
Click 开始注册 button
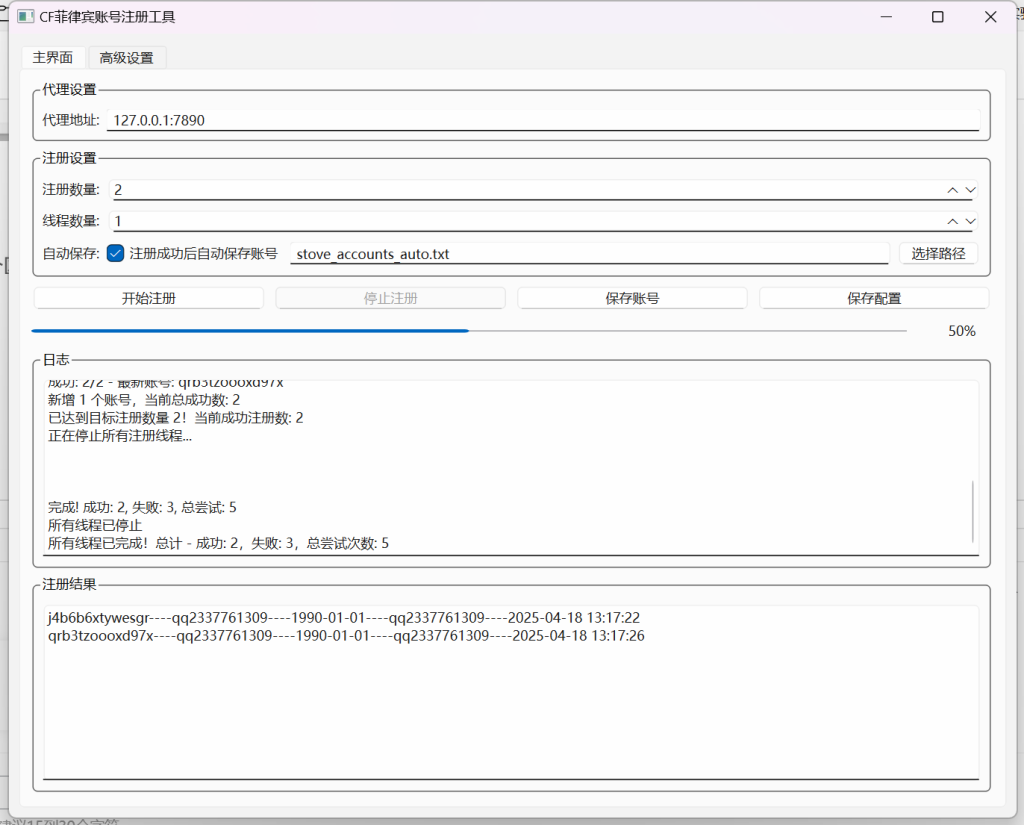149,298
